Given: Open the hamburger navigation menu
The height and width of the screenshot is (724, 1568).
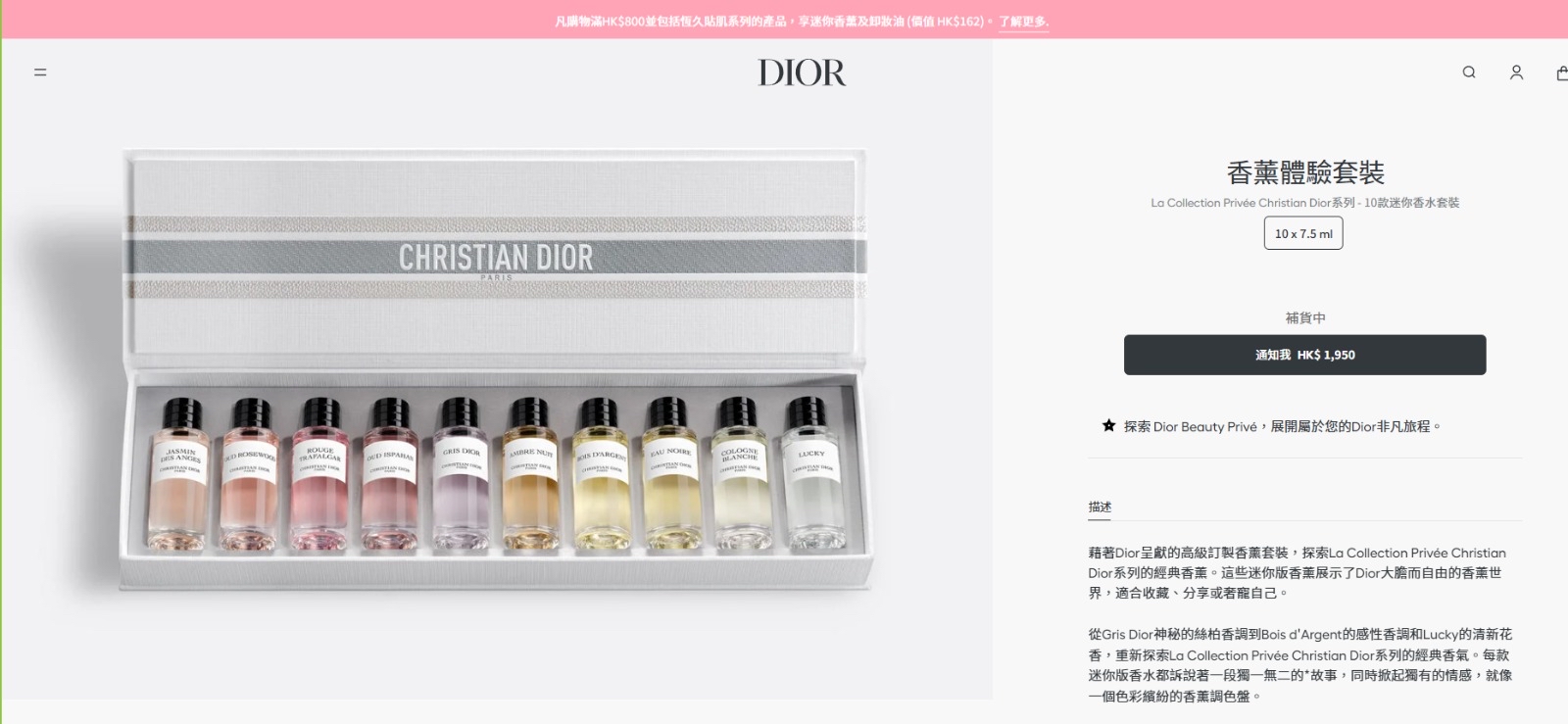Looking at the screenshot, I should 40,72.
